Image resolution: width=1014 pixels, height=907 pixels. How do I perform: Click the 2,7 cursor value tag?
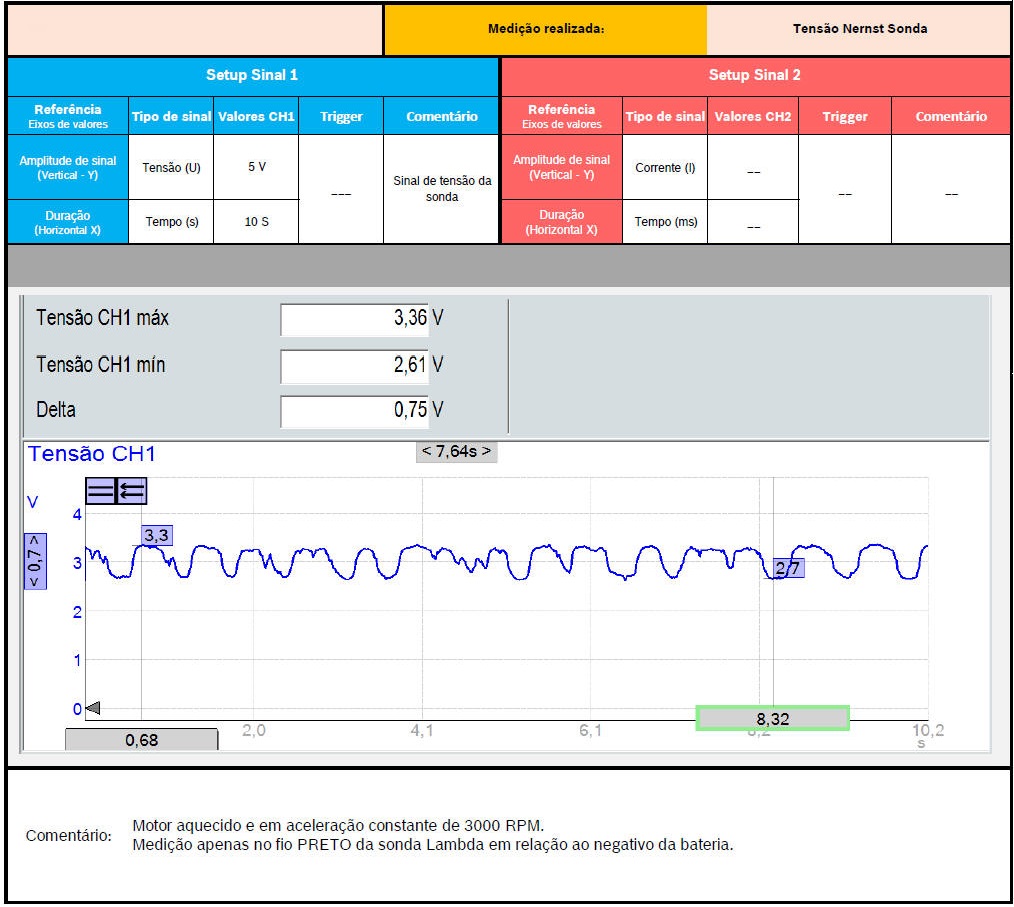788,569
